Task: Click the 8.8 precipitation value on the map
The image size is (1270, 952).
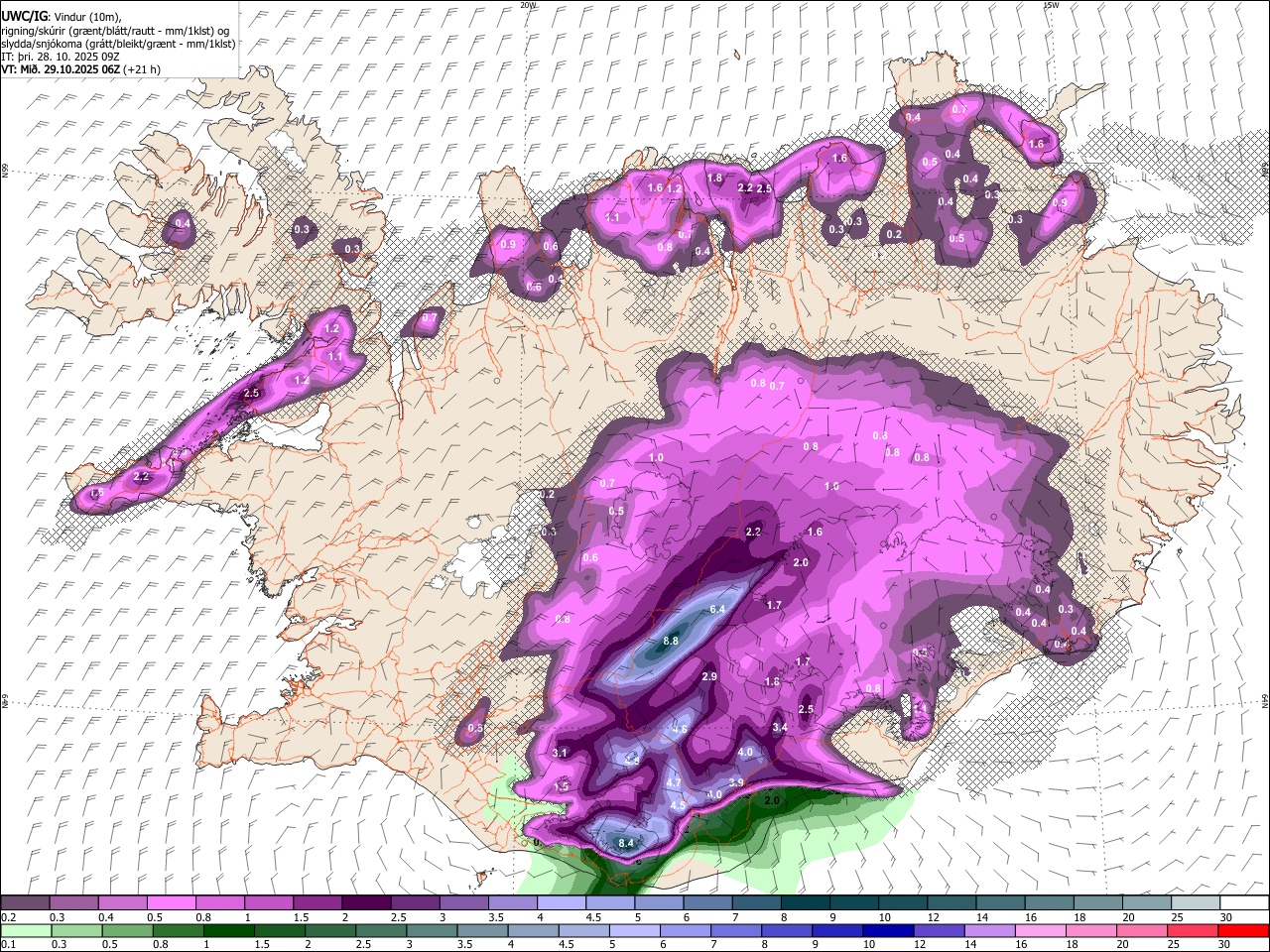Action: point(670,642)
